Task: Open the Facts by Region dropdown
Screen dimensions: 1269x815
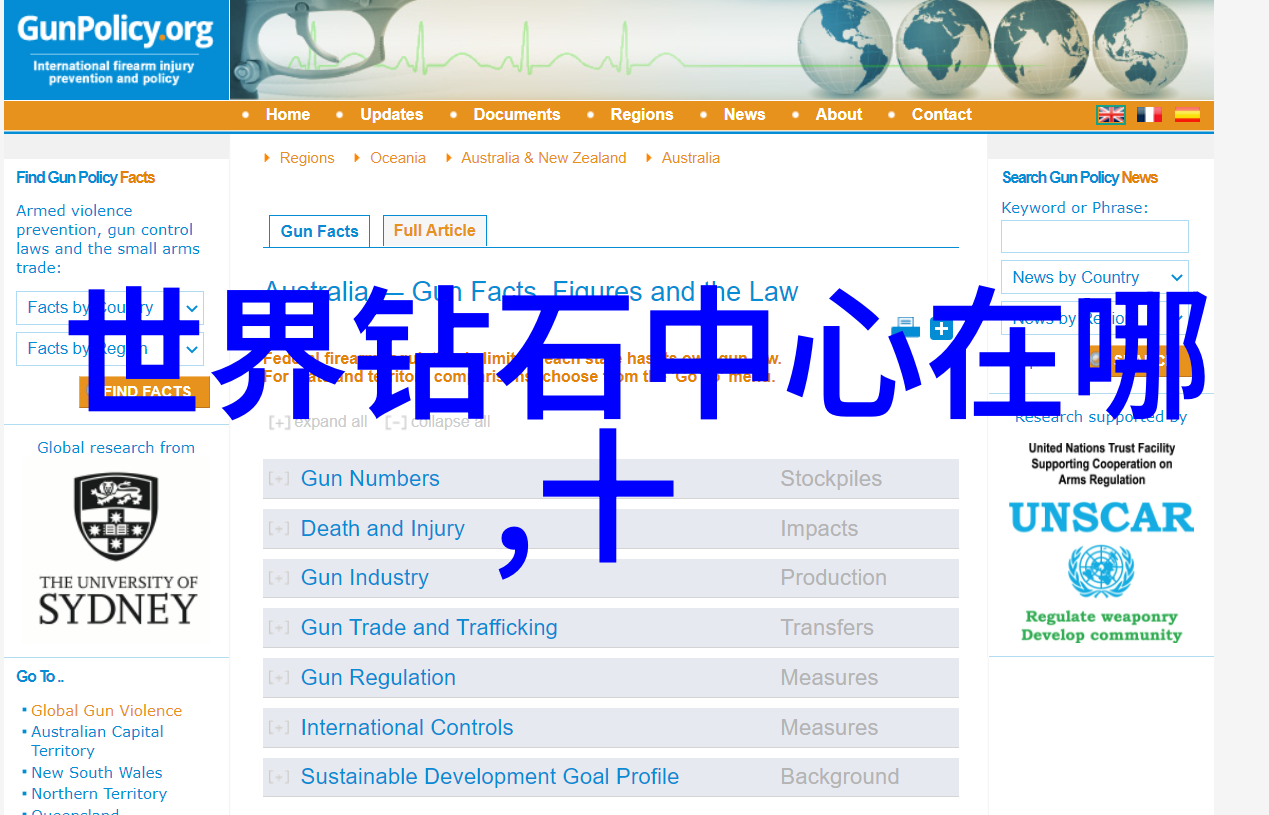Action: [110, 349]
